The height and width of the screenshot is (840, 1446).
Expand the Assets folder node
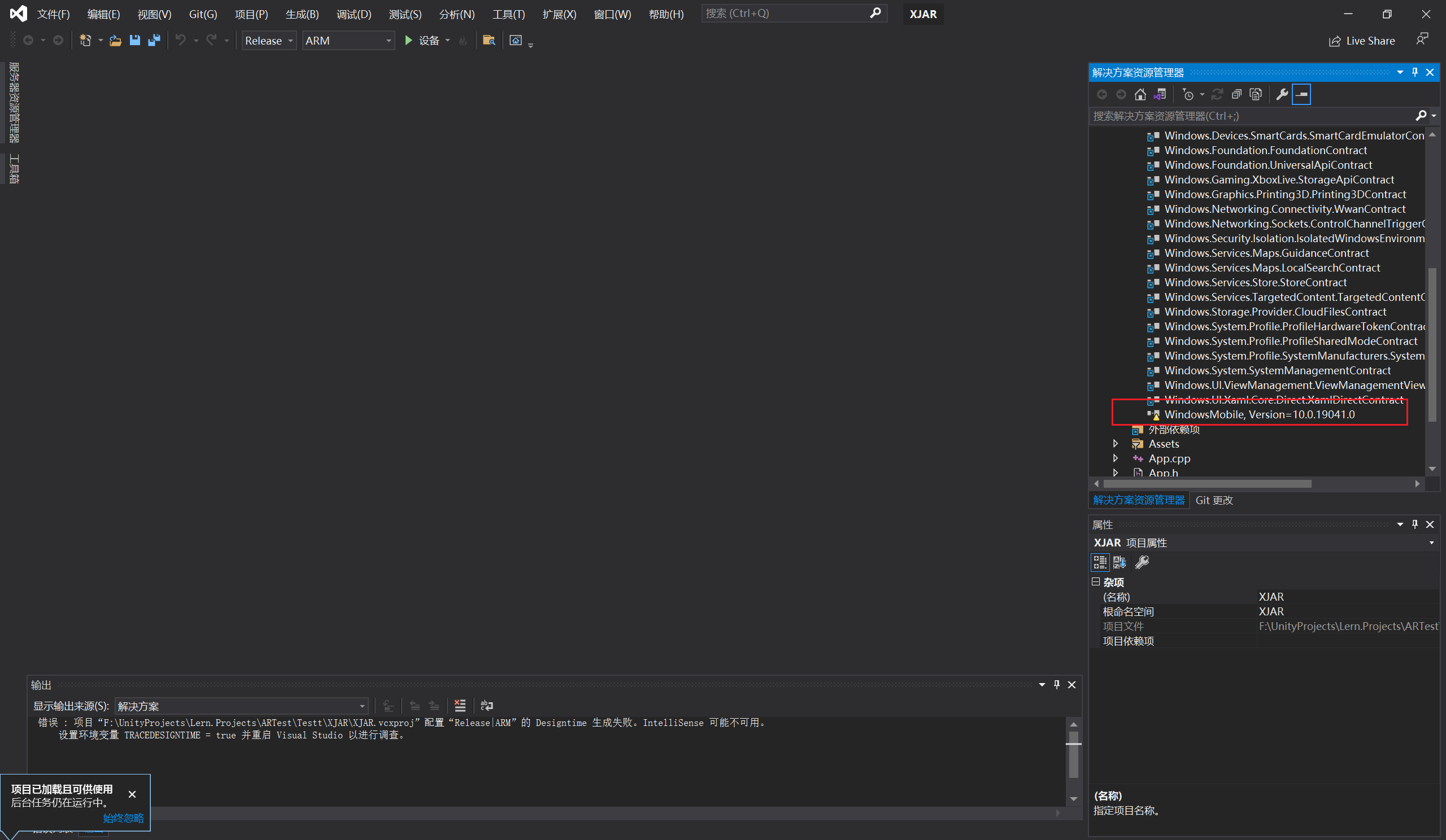[x=1116, y=443]
